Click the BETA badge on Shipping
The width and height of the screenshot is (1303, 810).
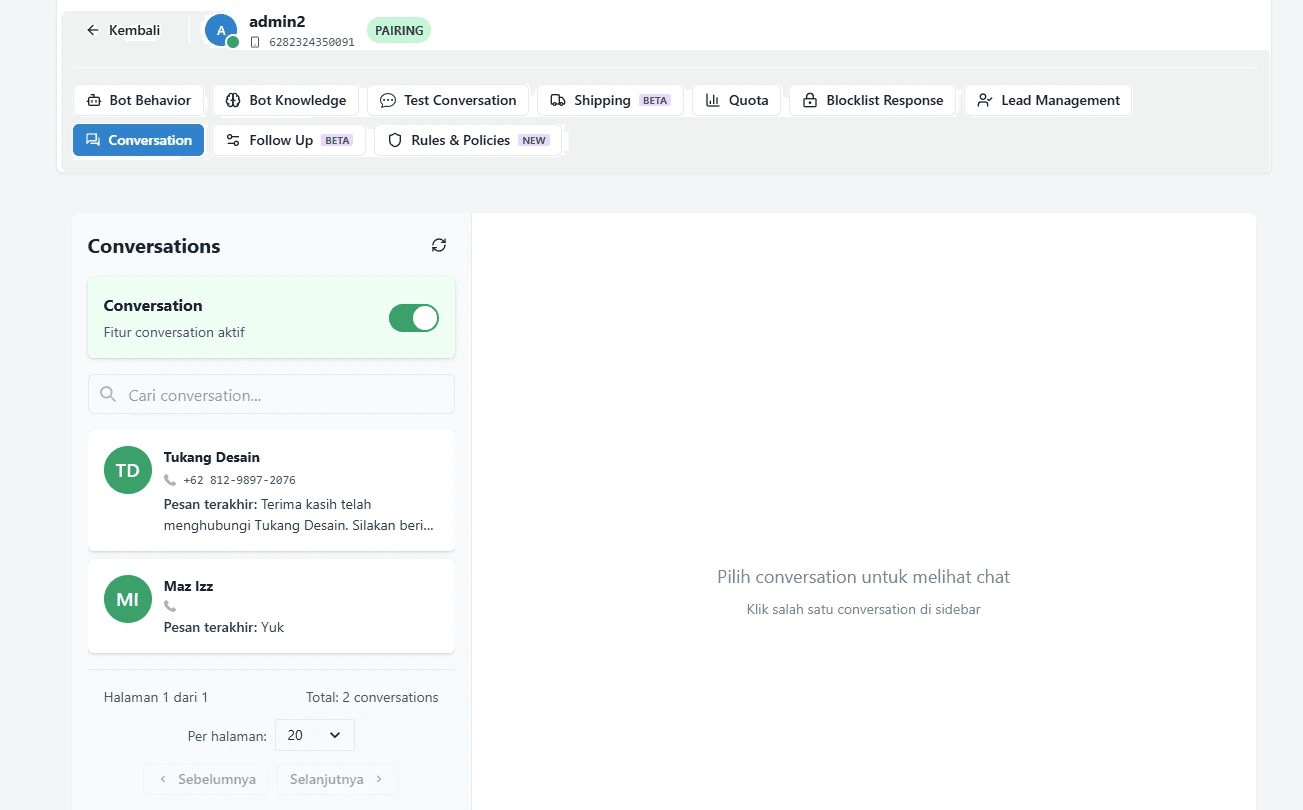655,100
